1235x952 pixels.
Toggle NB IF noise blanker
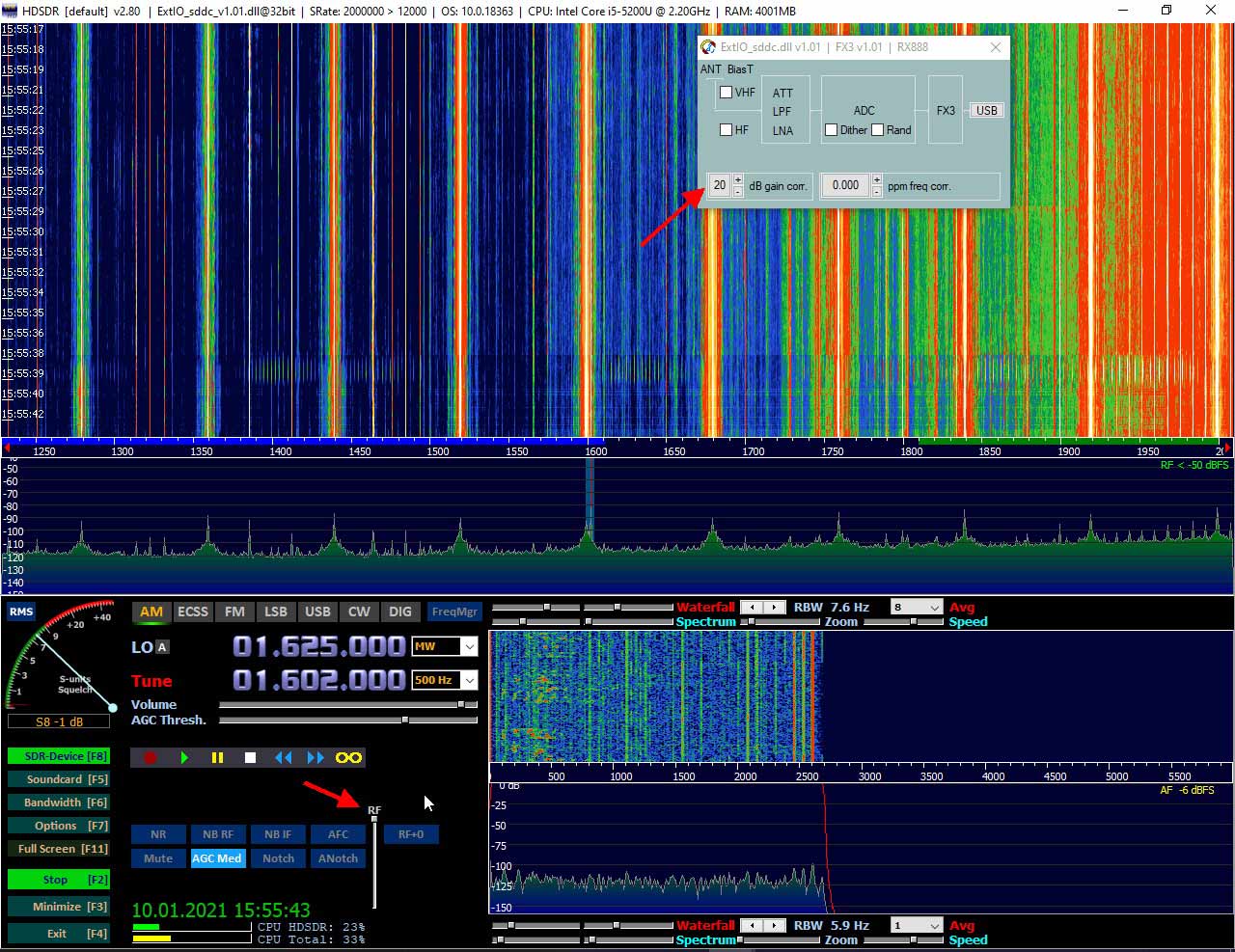coord(278,834)
